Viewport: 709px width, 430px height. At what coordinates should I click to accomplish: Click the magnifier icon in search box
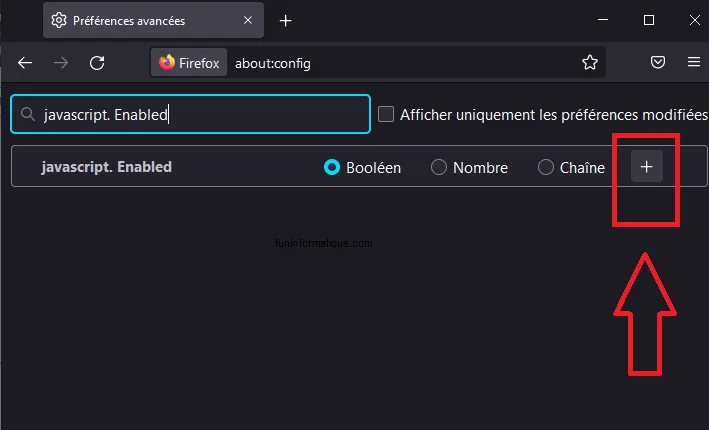[28, 114]
